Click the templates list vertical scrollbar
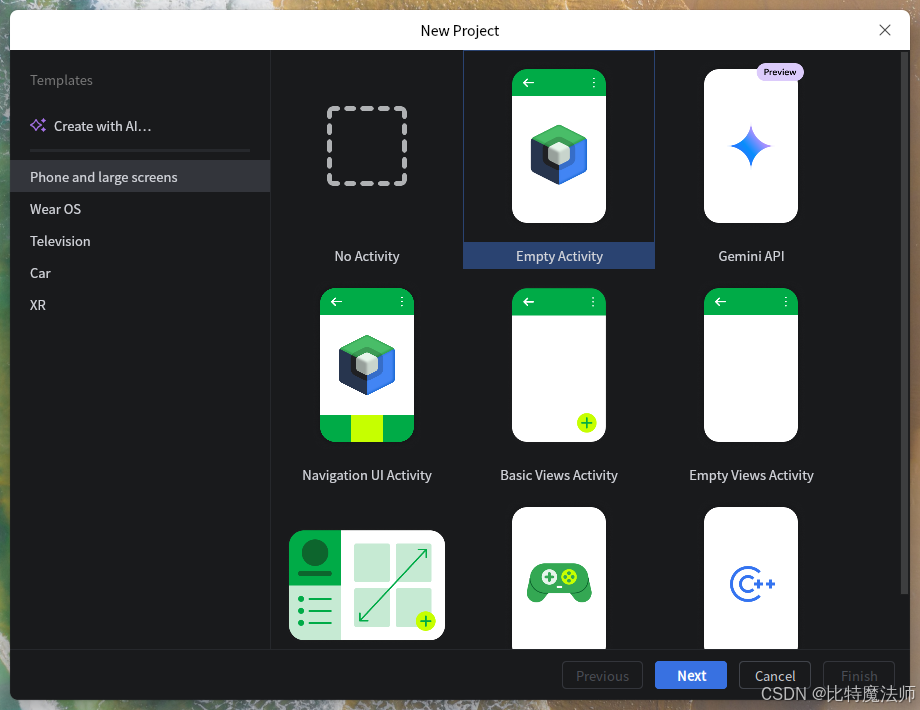920x710 pixels. (904, 323)
